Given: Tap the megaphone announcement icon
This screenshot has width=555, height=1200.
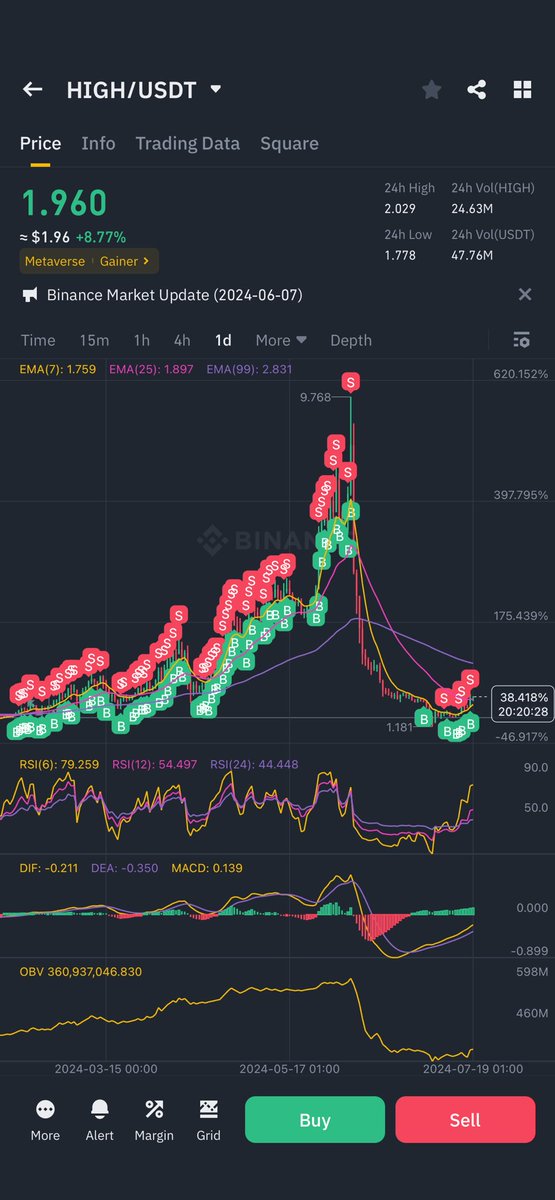Looking at the screenshot, I should [x=30, y=295].
